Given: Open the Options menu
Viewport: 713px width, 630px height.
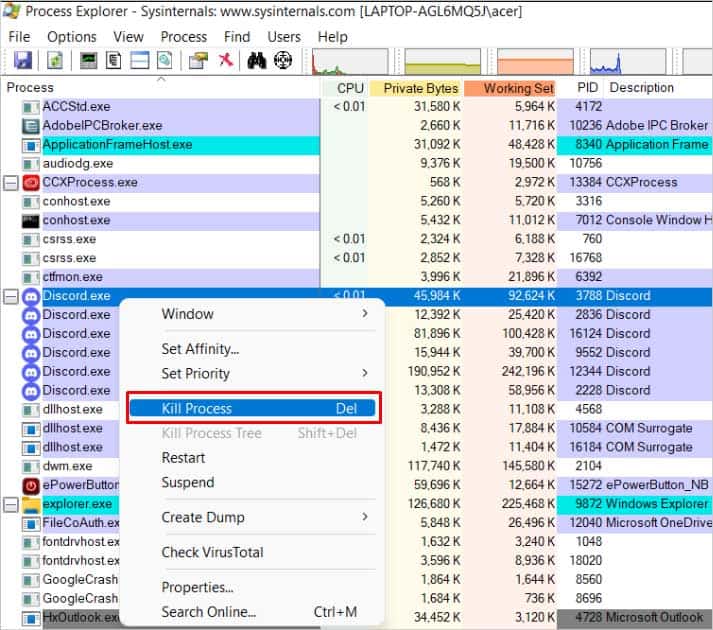Looking at the screenshot, I should 72,37.
